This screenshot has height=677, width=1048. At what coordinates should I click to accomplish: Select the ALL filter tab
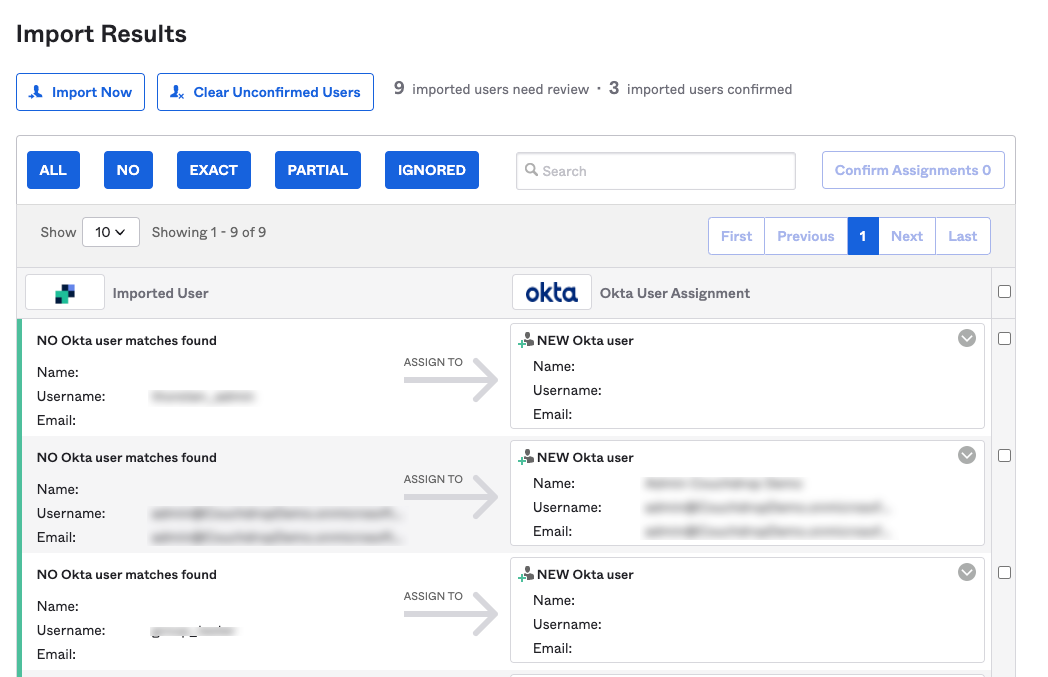pyautogui.click(x=53, y=170)
